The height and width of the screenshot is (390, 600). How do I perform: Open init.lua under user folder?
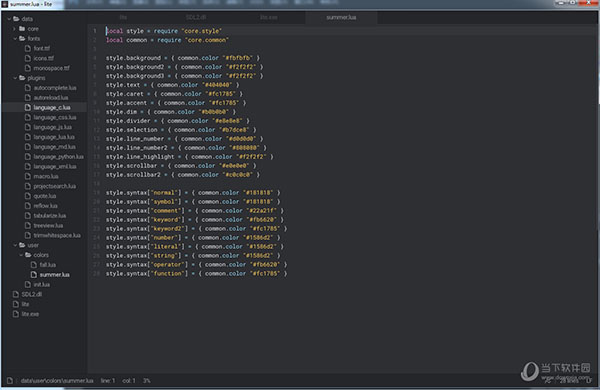[42, 284]
